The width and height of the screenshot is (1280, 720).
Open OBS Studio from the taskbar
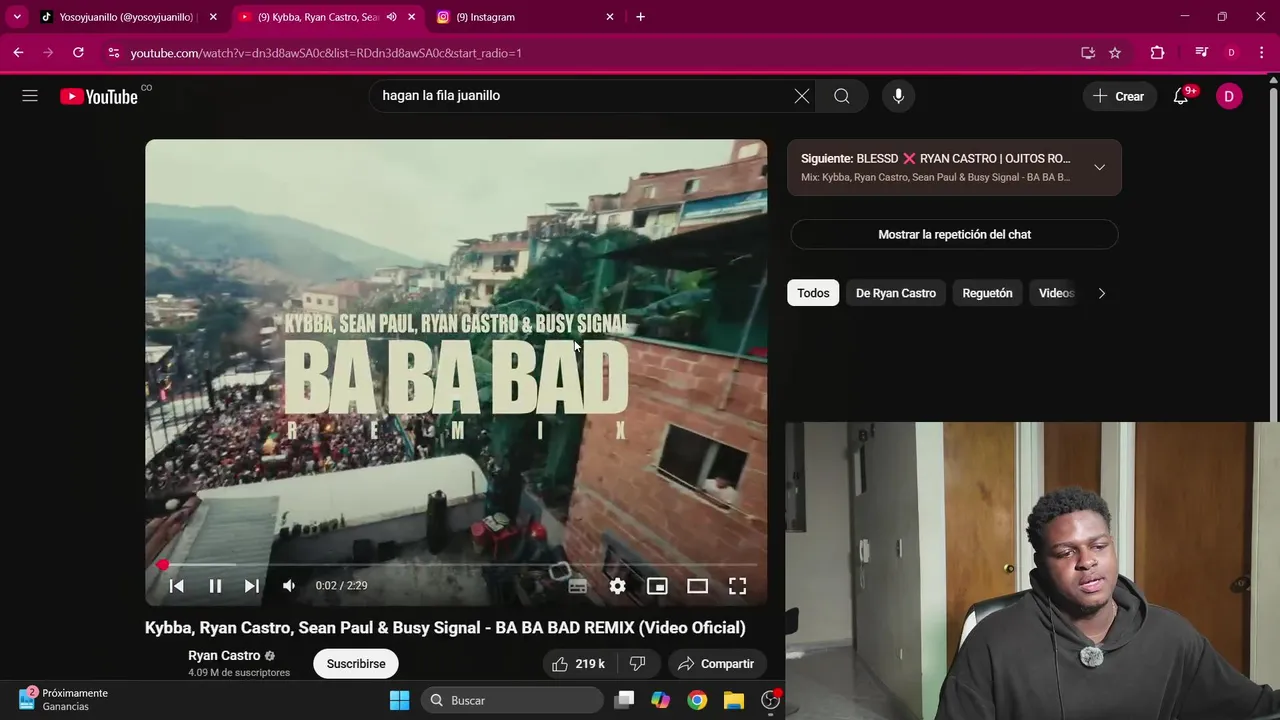pos(770,700)
